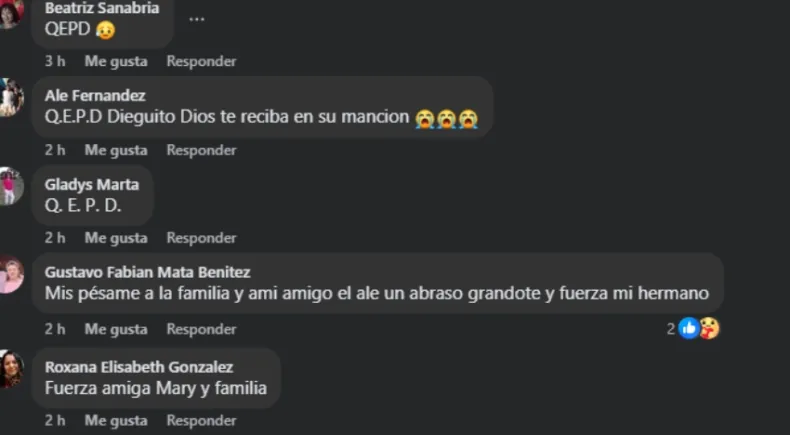The width and height of the screenshot is (790, 435).
Task: Reply to Beatriz Sanabria's comment
Action: click(202, 61)
